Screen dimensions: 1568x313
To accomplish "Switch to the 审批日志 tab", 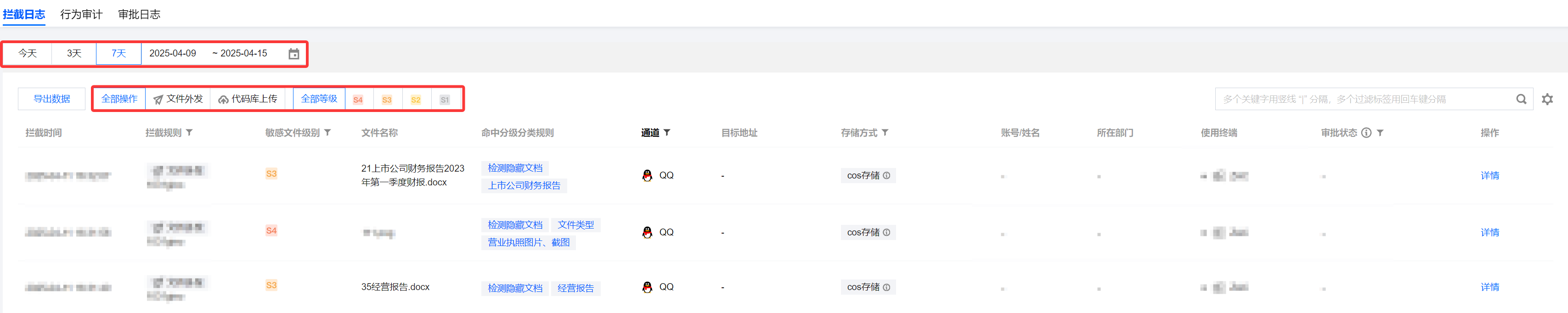I will point(139,14).
